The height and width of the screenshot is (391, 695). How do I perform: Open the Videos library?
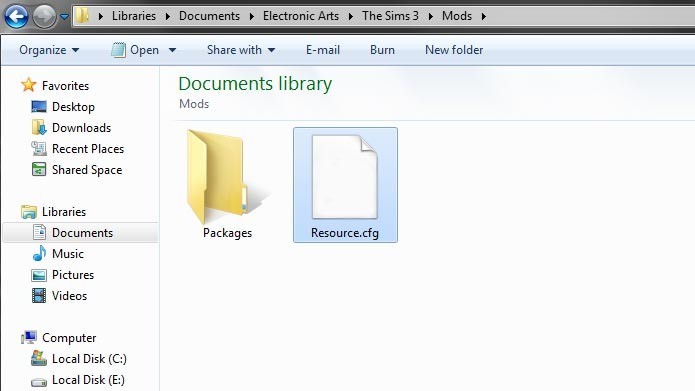click(x=69, y=296)
